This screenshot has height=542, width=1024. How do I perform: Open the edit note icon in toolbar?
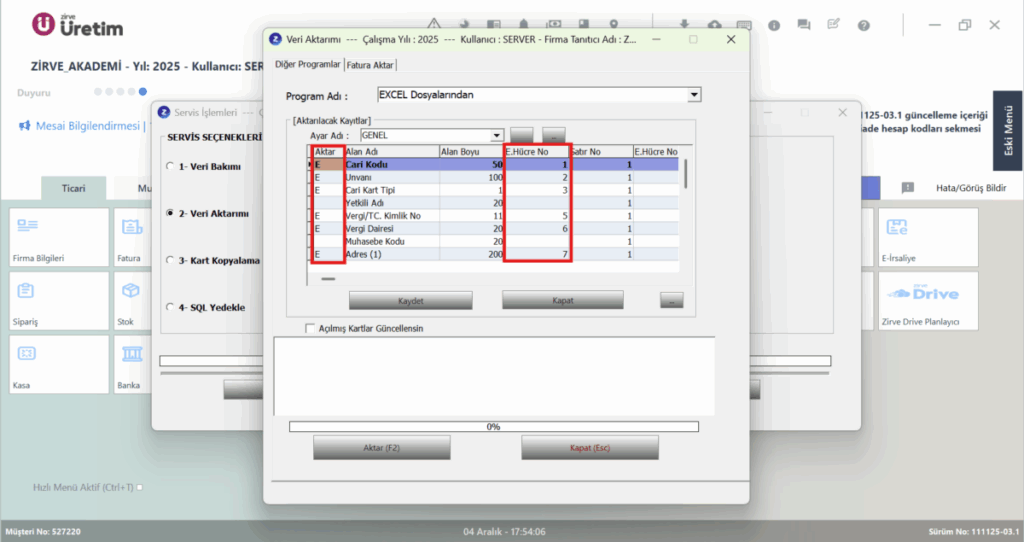[833, 25]
